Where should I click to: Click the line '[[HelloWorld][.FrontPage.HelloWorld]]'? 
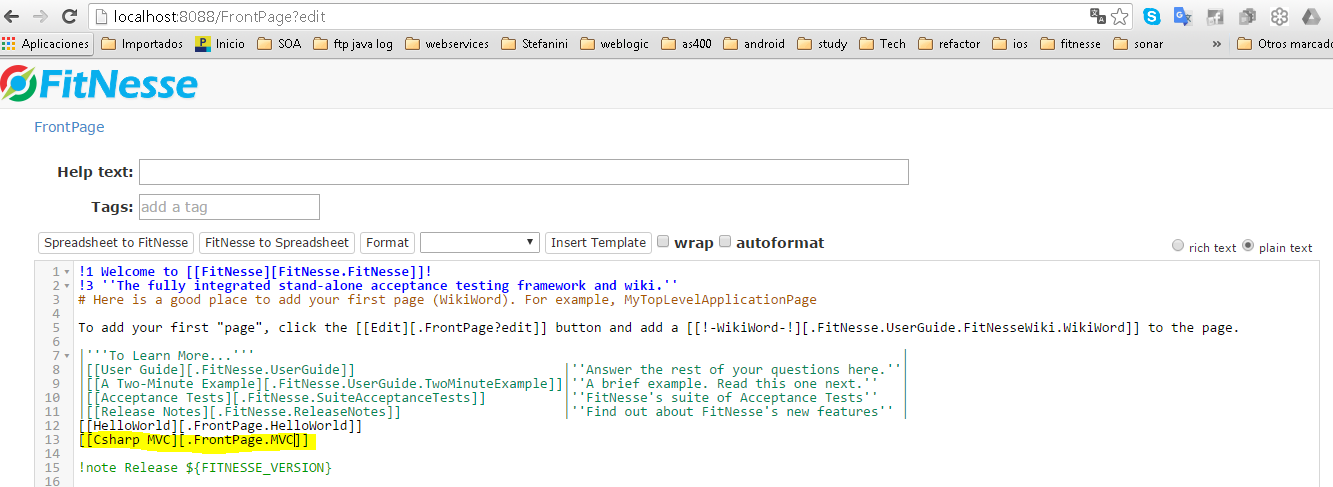pos(220,426)
